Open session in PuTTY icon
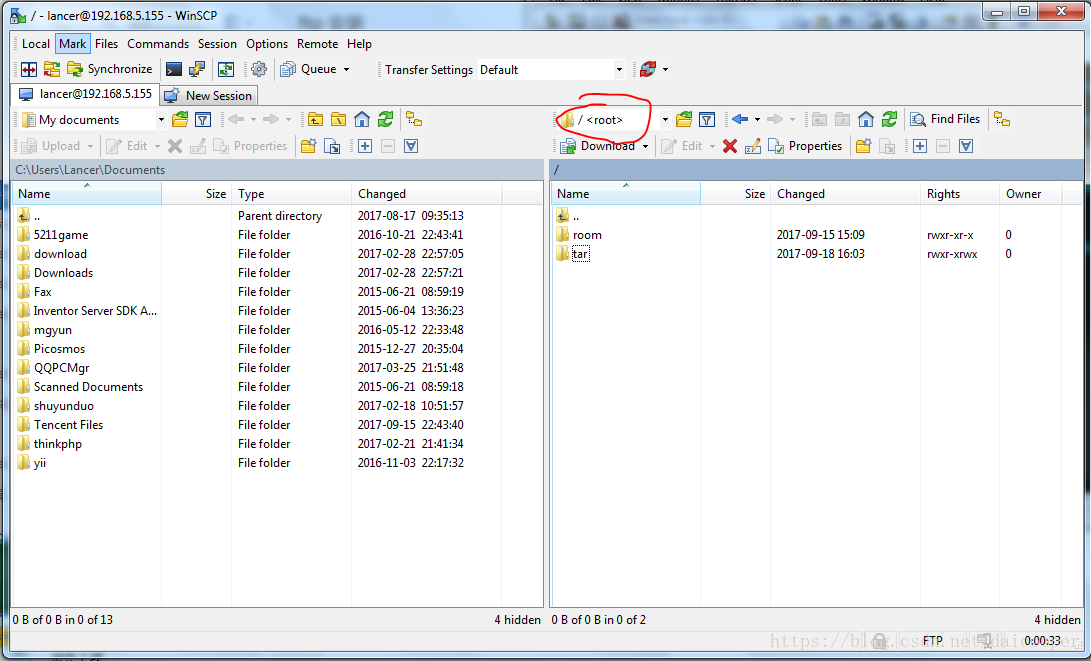The image size is (1091, 661). [x=197, y=69]
